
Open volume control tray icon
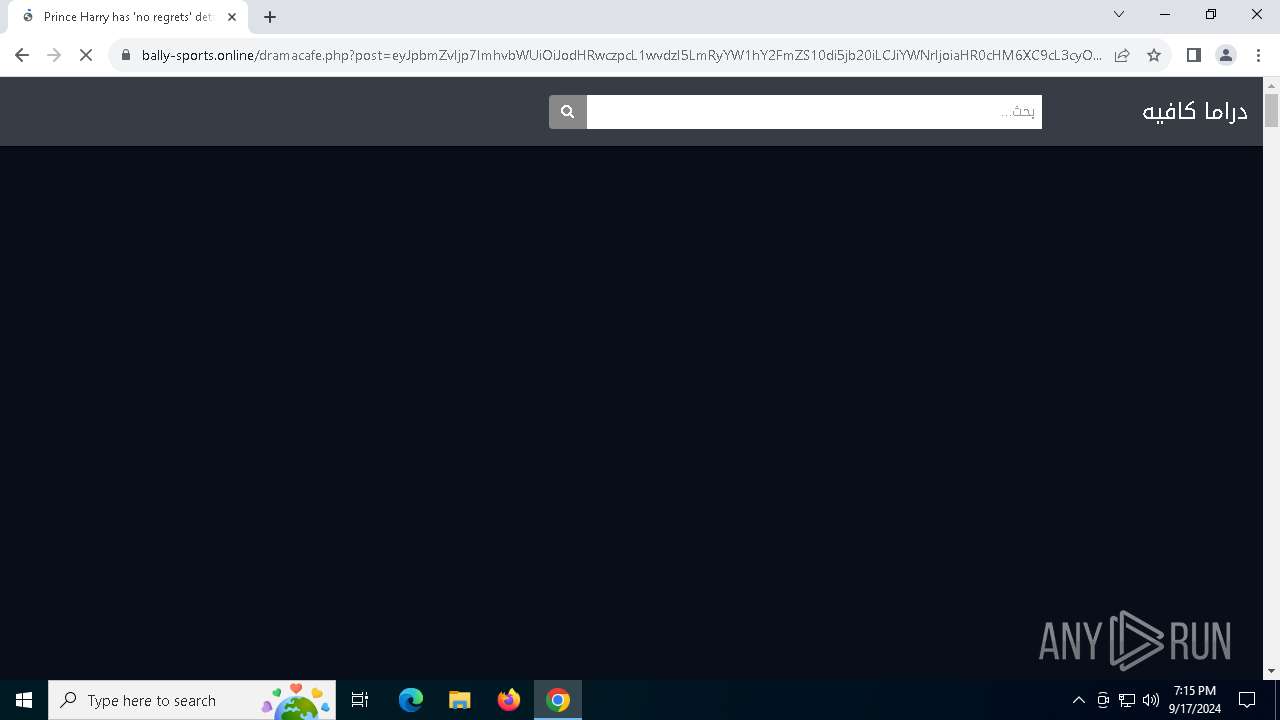1151,700
